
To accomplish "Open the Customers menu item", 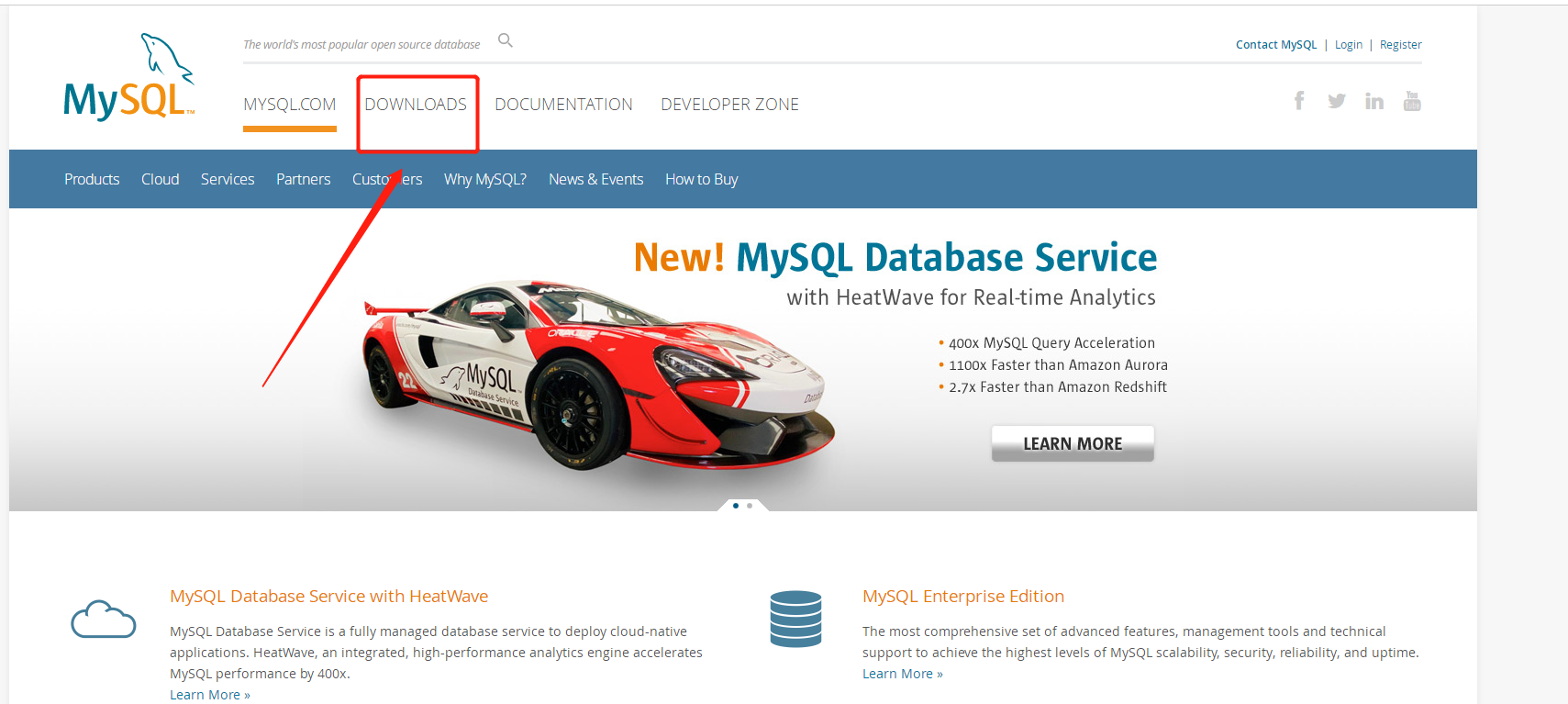I will [x=387, y=179].
